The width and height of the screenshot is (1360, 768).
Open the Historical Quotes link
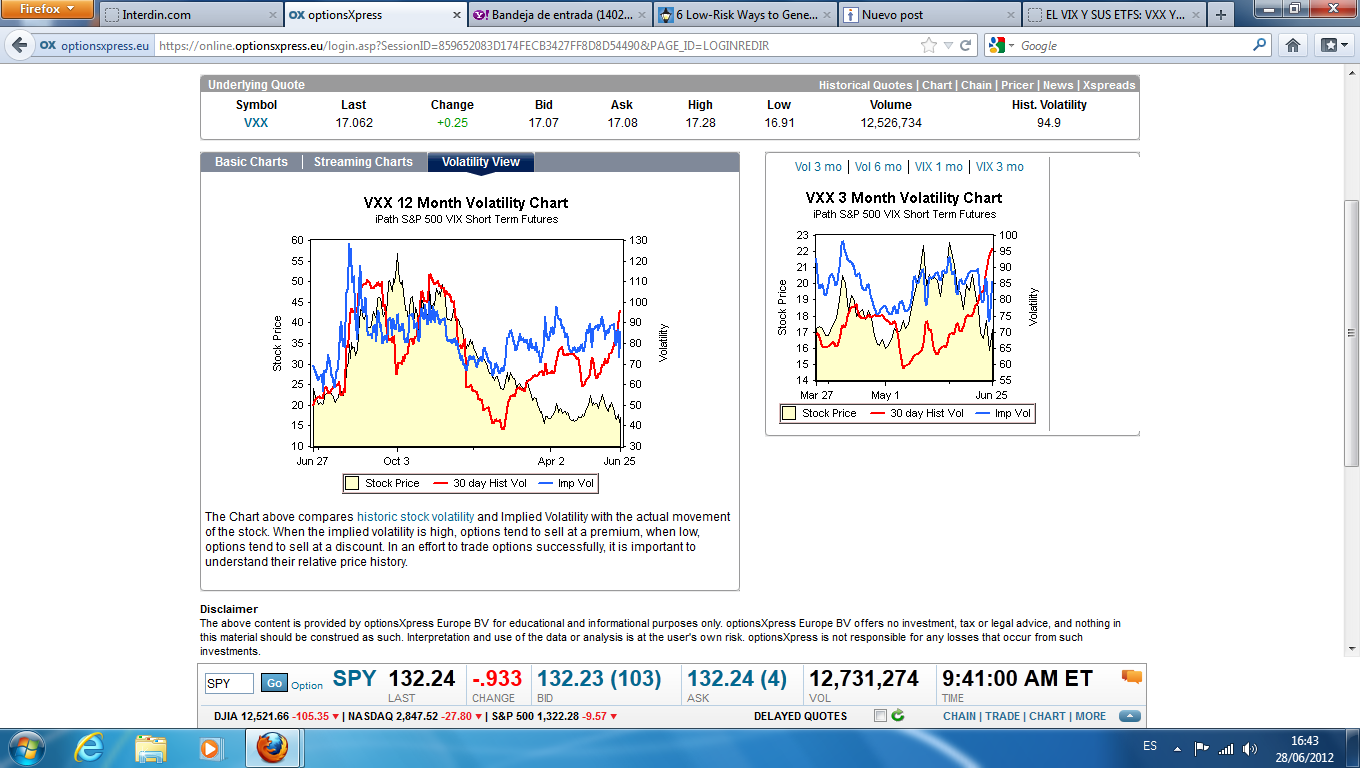coord(865,85)
